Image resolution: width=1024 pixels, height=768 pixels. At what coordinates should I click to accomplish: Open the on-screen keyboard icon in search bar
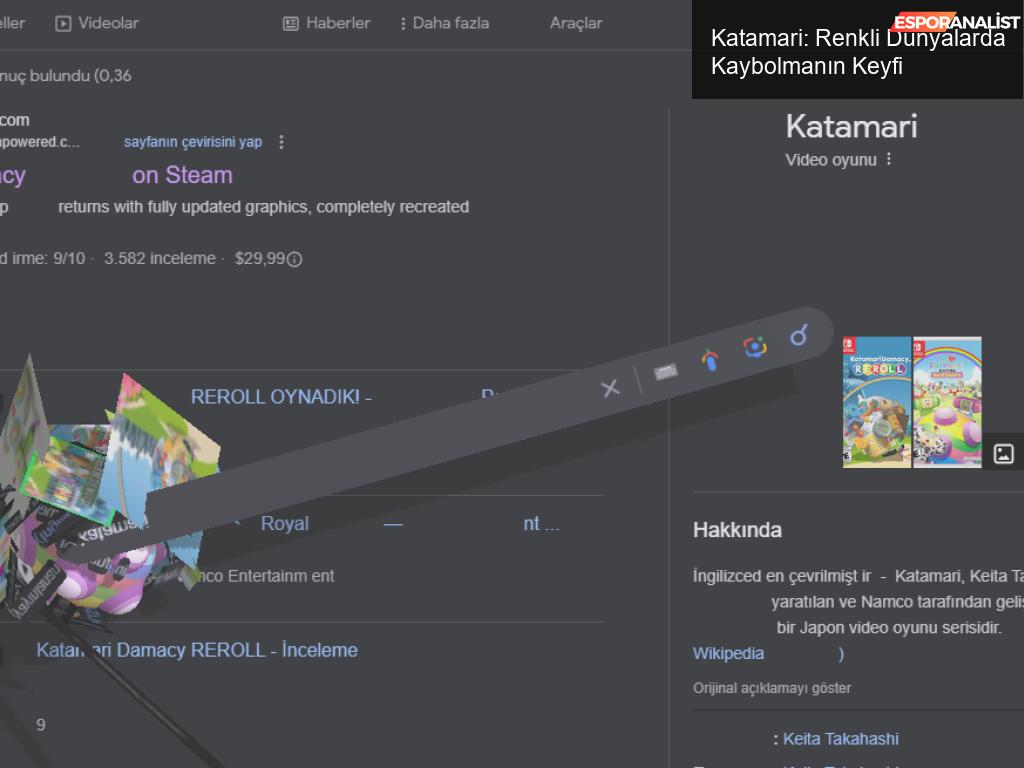tap(666, 372)
